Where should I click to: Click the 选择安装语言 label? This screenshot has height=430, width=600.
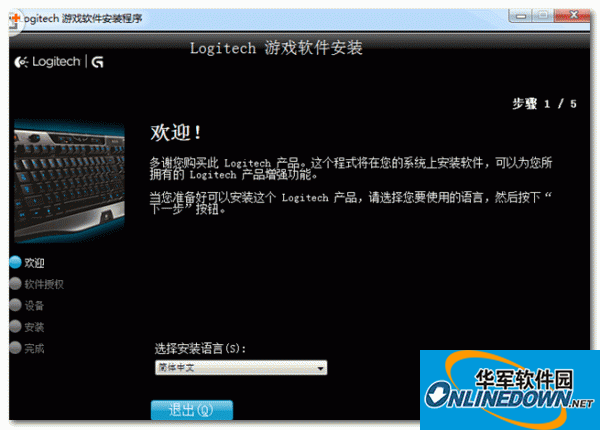tap(200, 348)
